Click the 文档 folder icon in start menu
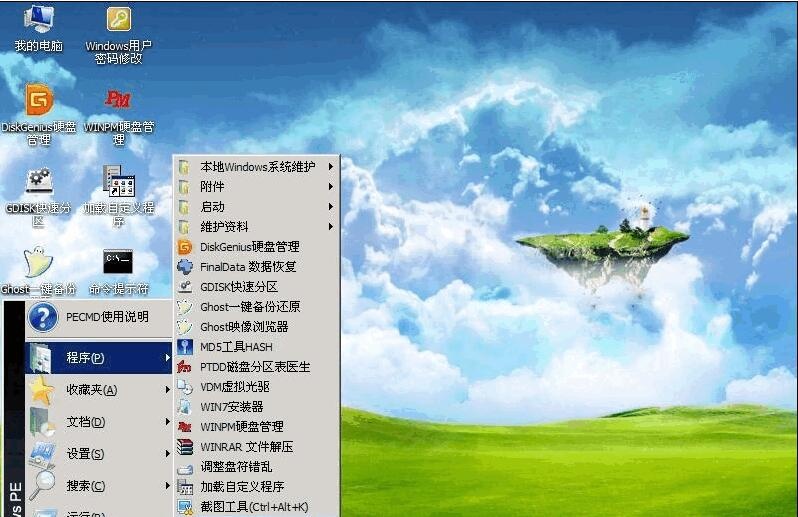Viewport: 798px width, 517px height. coord(42,422)
